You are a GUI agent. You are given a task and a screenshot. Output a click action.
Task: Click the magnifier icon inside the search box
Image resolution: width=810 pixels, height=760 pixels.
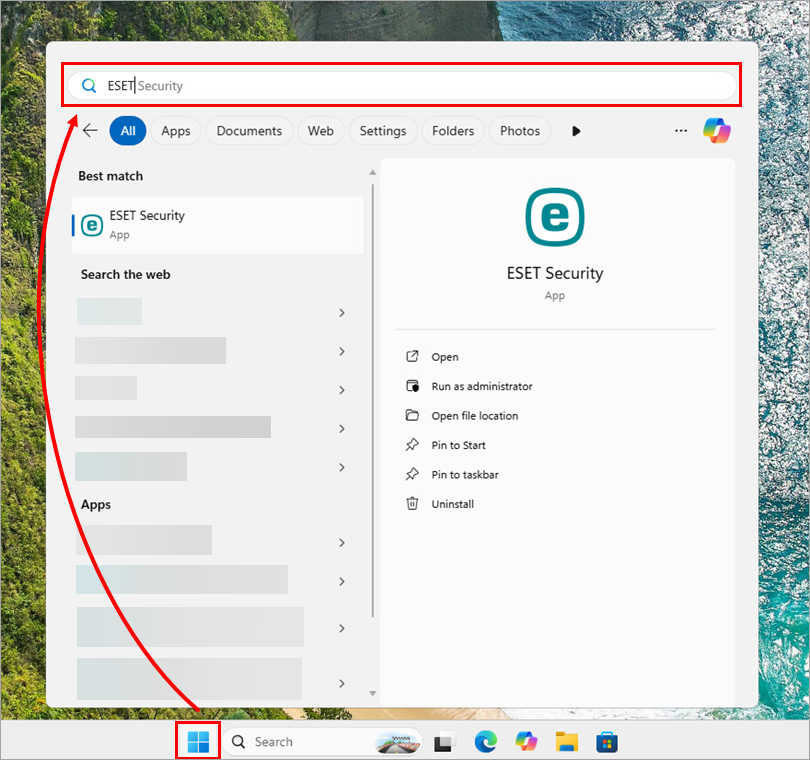coord(89,85)
